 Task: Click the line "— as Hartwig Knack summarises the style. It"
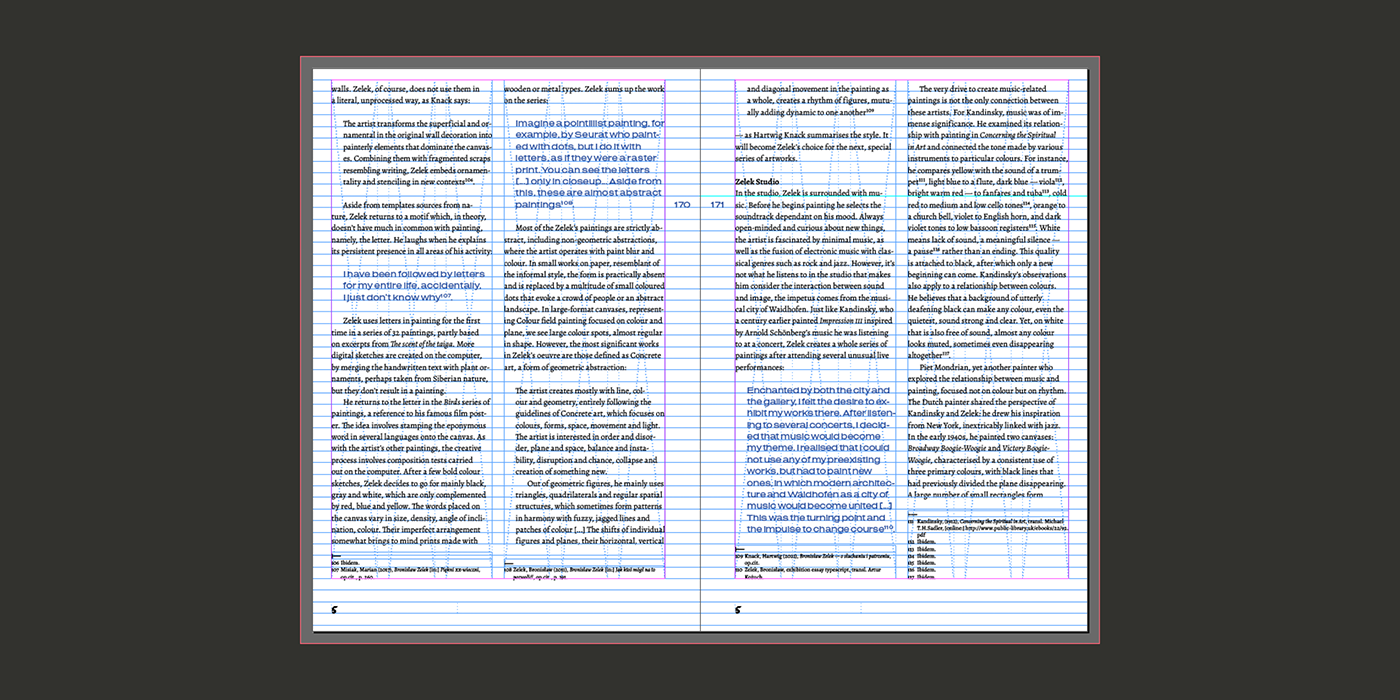pos(813,135)
